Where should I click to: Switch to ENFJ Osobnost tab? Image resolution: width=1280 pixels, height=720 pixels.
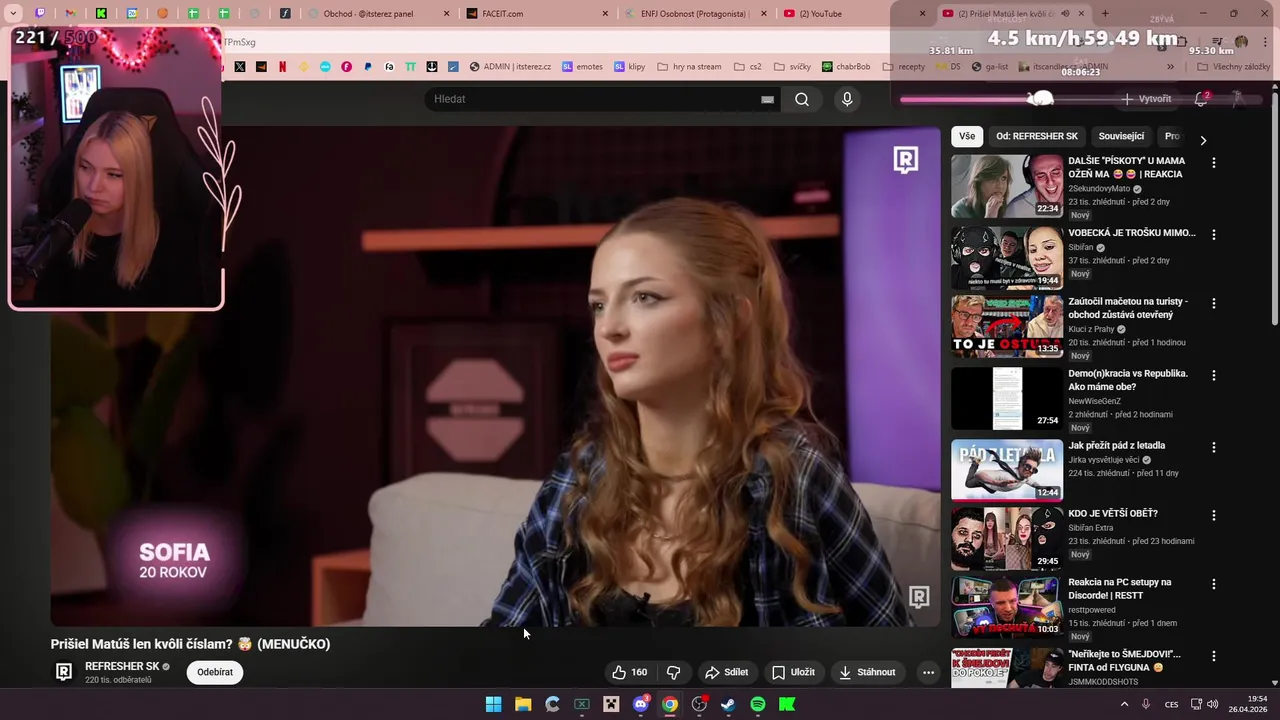695,14
